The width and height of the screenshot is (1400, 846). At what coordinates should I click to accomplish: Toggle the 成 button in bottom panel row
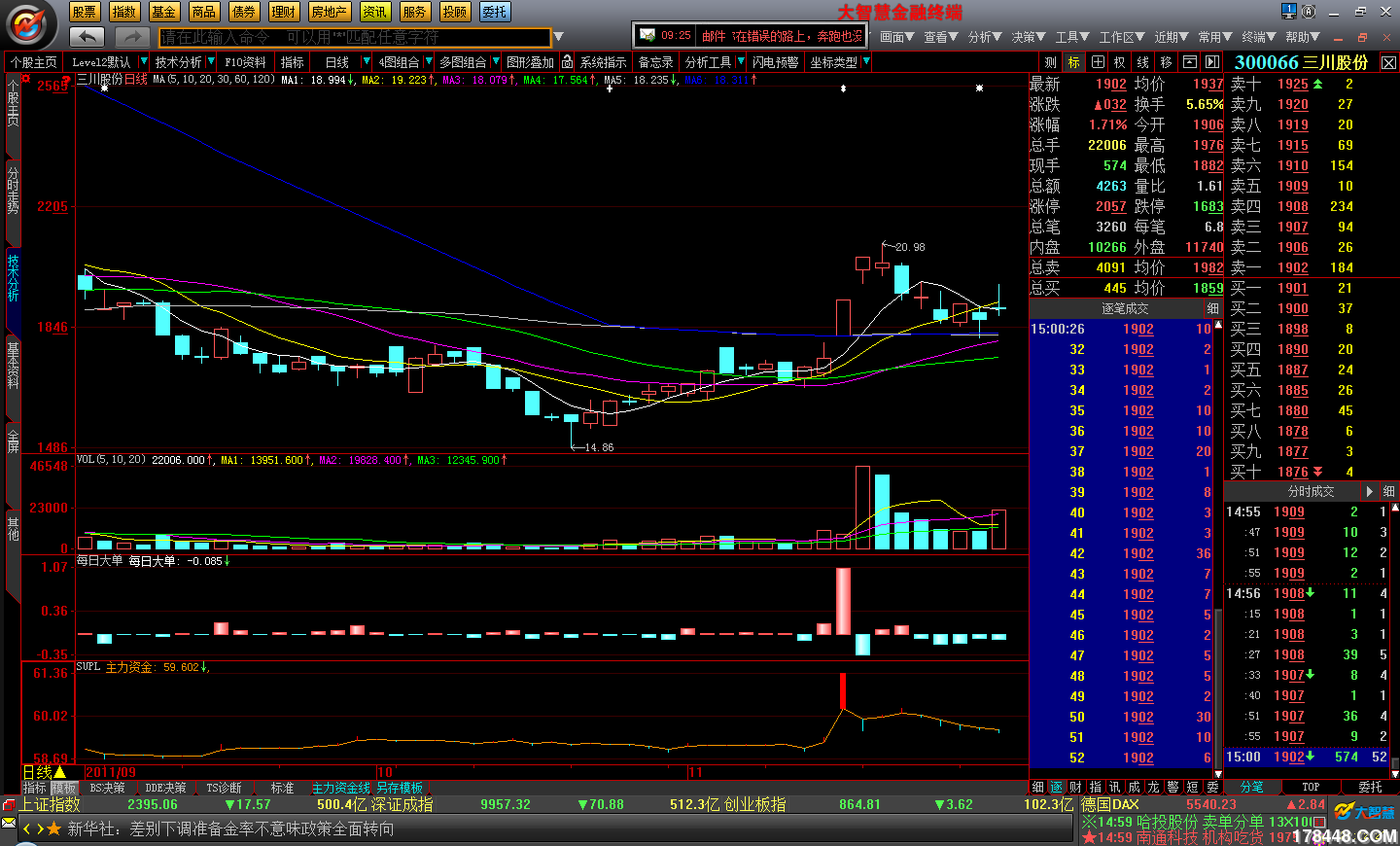(1134, 787)
